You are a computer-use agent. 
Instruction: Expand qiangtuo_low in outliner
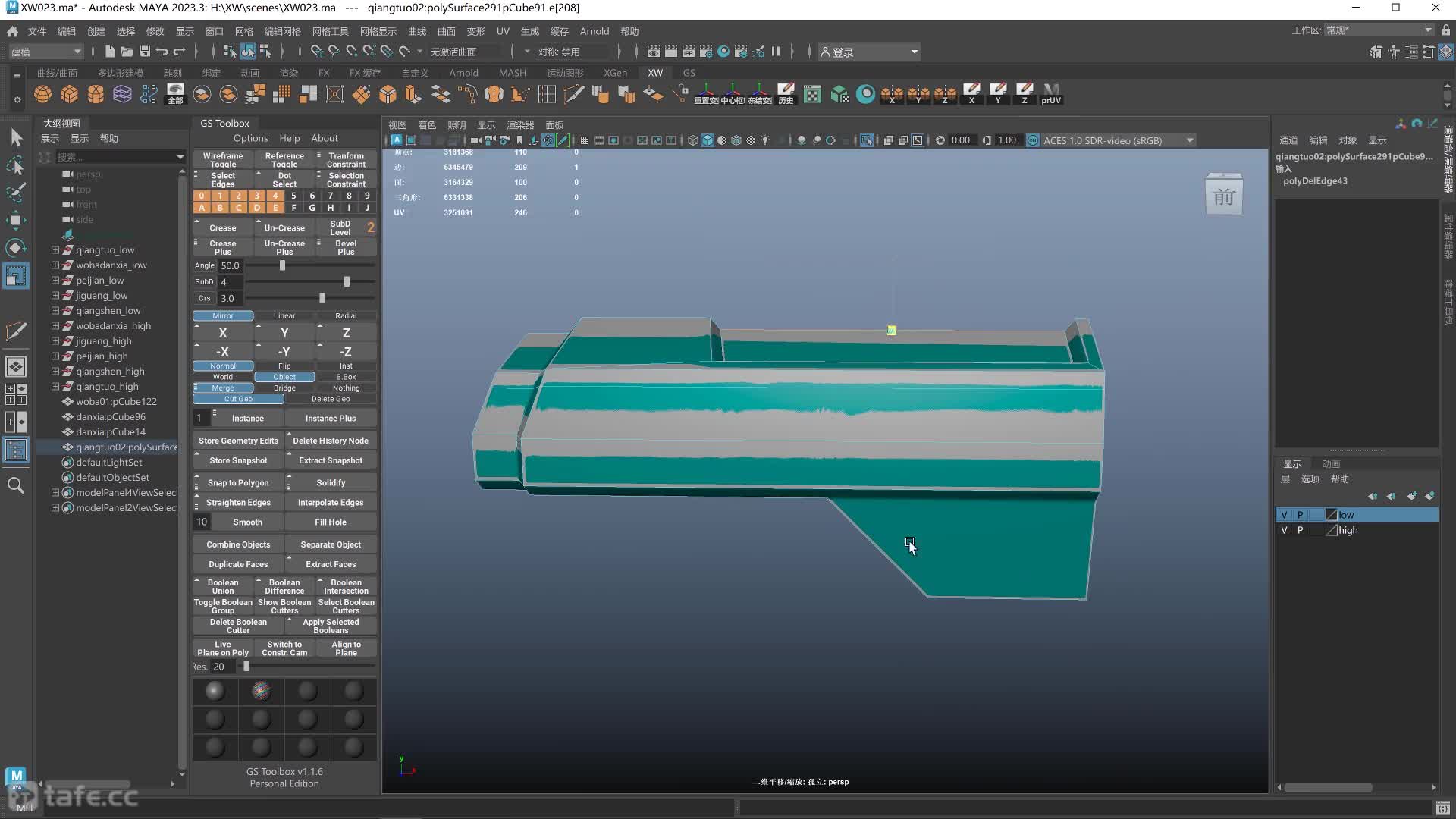55,249
